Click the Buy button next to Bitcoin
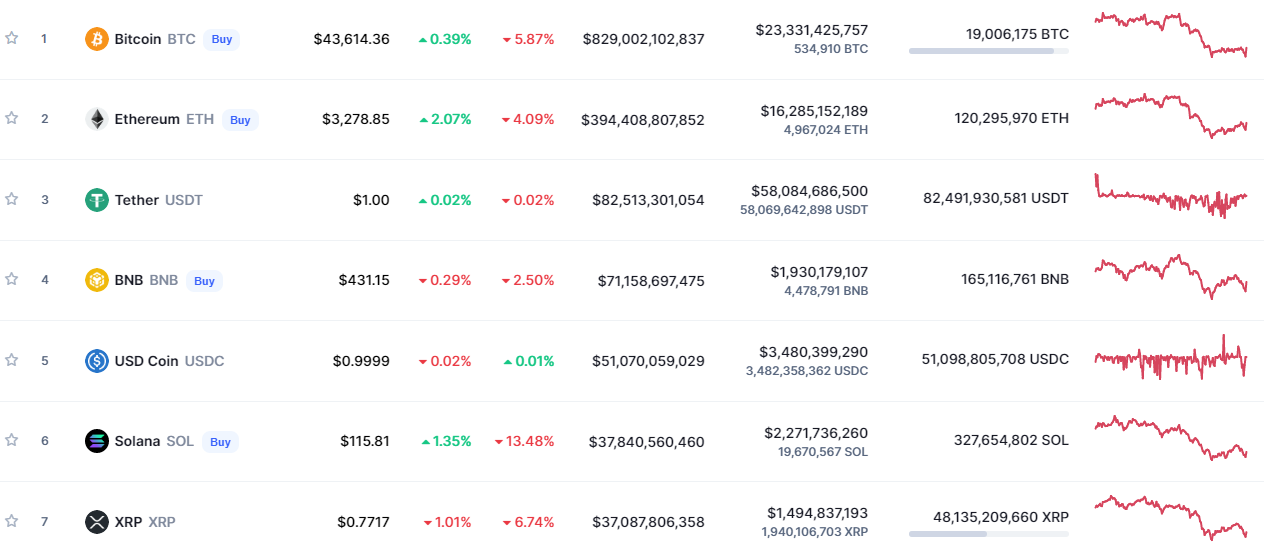This screenshot has width=1264, height=553. pyautogui.click(x=222, y=39)
